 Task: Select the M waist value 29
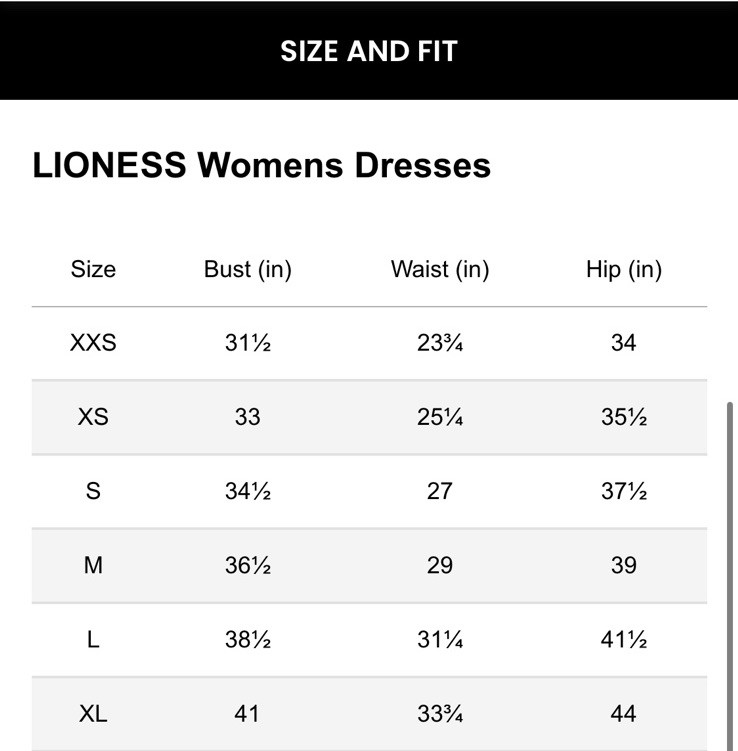coord(439,565)
